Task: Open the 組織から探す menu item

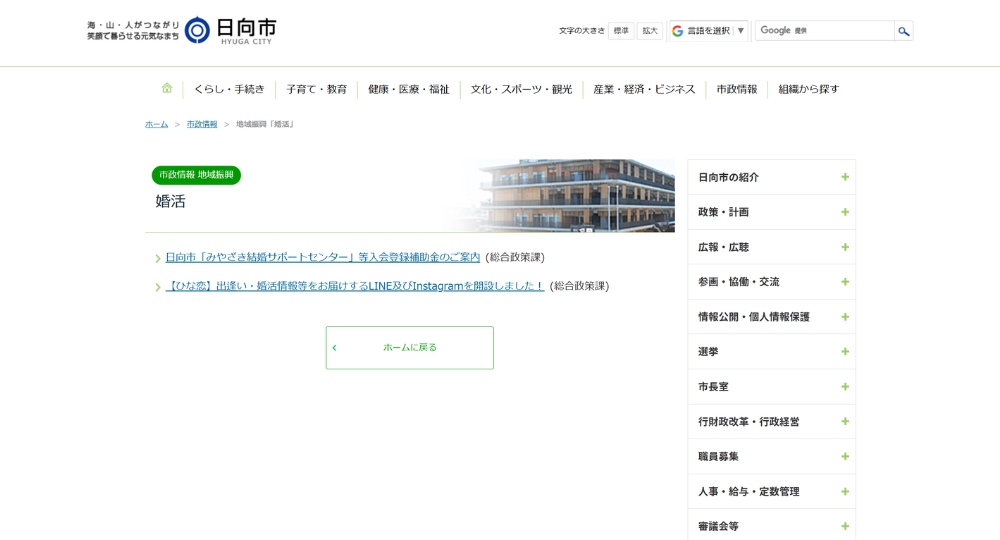Action: (x=809, y=89)
